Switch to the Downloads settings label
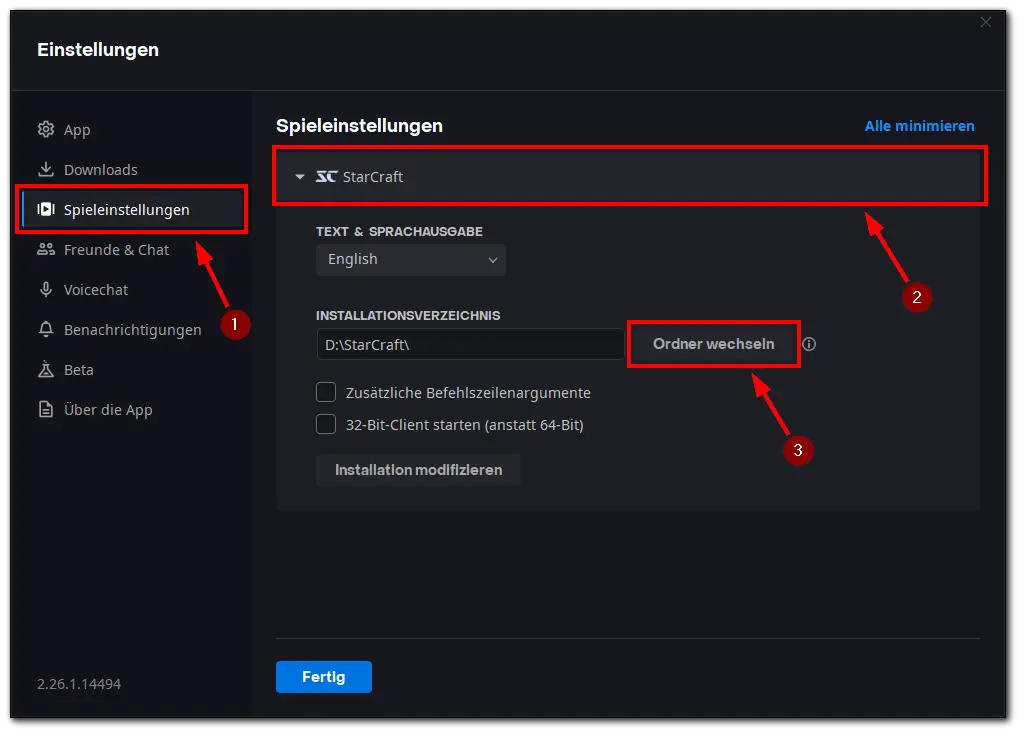Viewport: 1024px width, 736px height. click(x=101, y=170)
